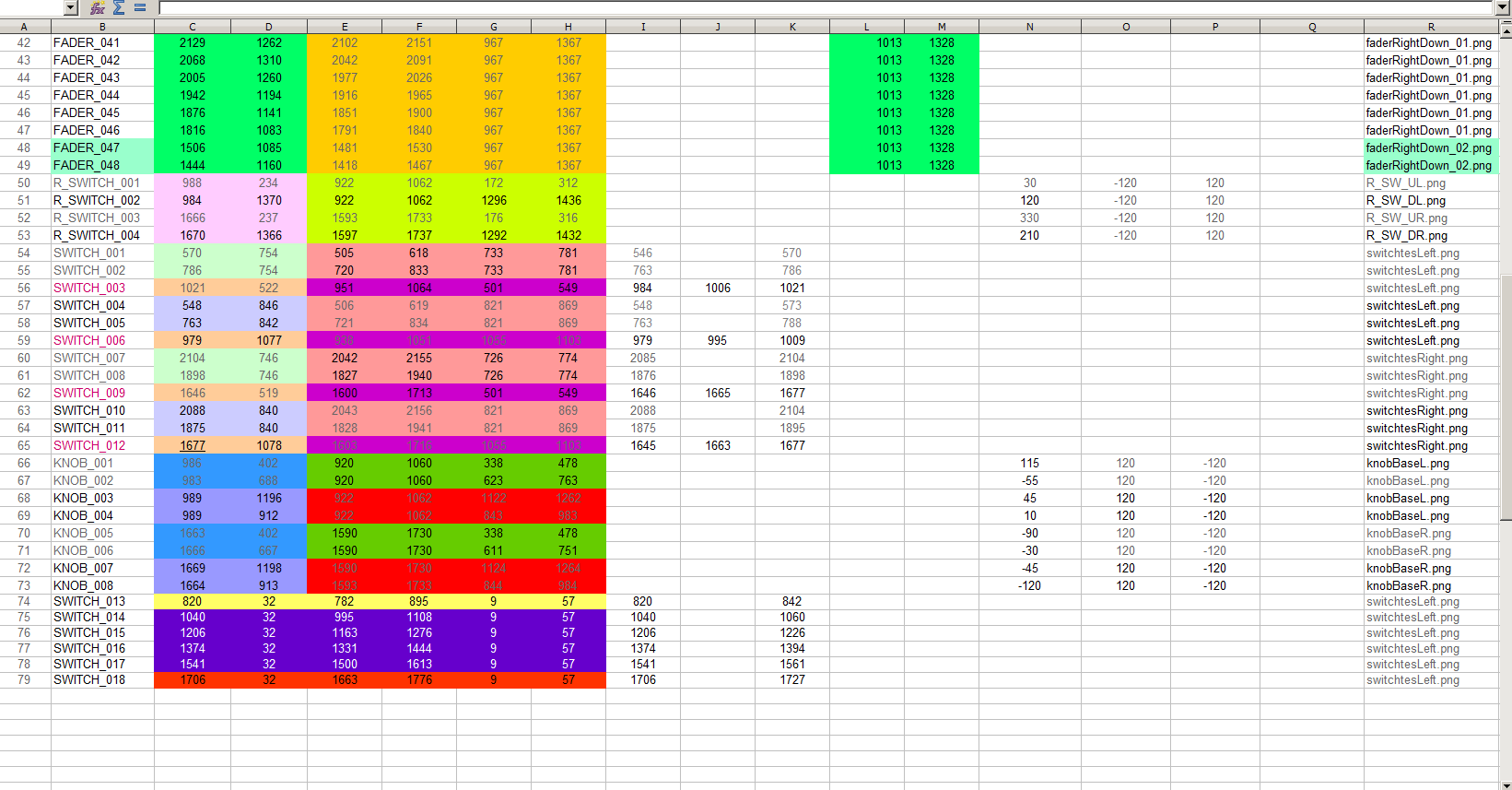Select row 56 by its row header
Viewport: 1512px width, 790px height.
(x=24, y=288)
